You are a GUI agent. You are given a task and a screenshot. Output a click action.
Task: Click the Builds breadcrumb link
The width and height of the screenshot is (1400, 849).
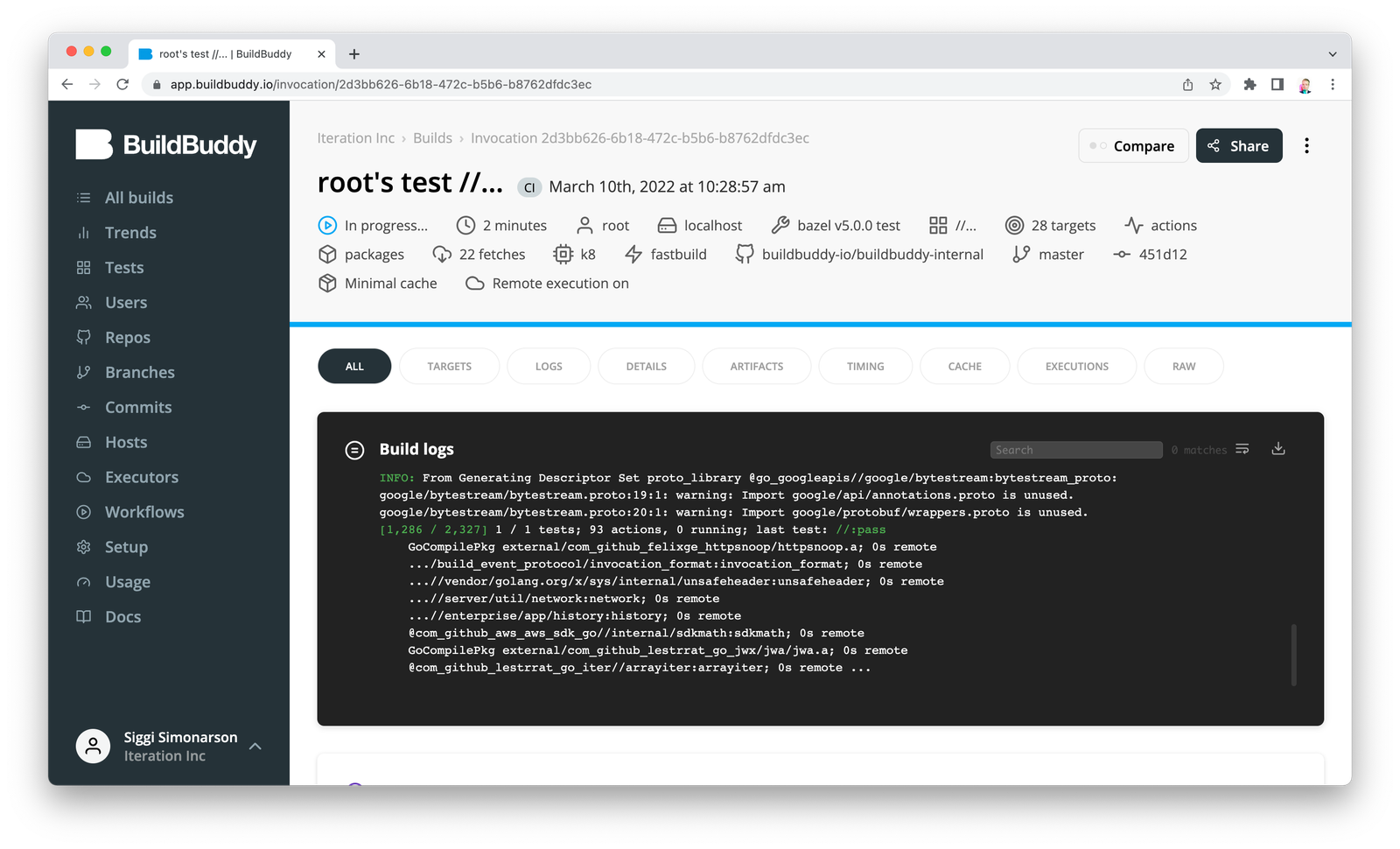pos(432,138)
